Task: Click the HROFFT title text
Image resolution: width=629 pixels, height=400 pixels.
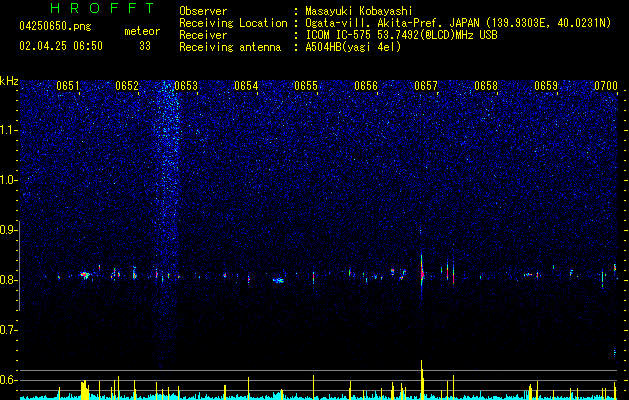Action: [x=102, y=8]
